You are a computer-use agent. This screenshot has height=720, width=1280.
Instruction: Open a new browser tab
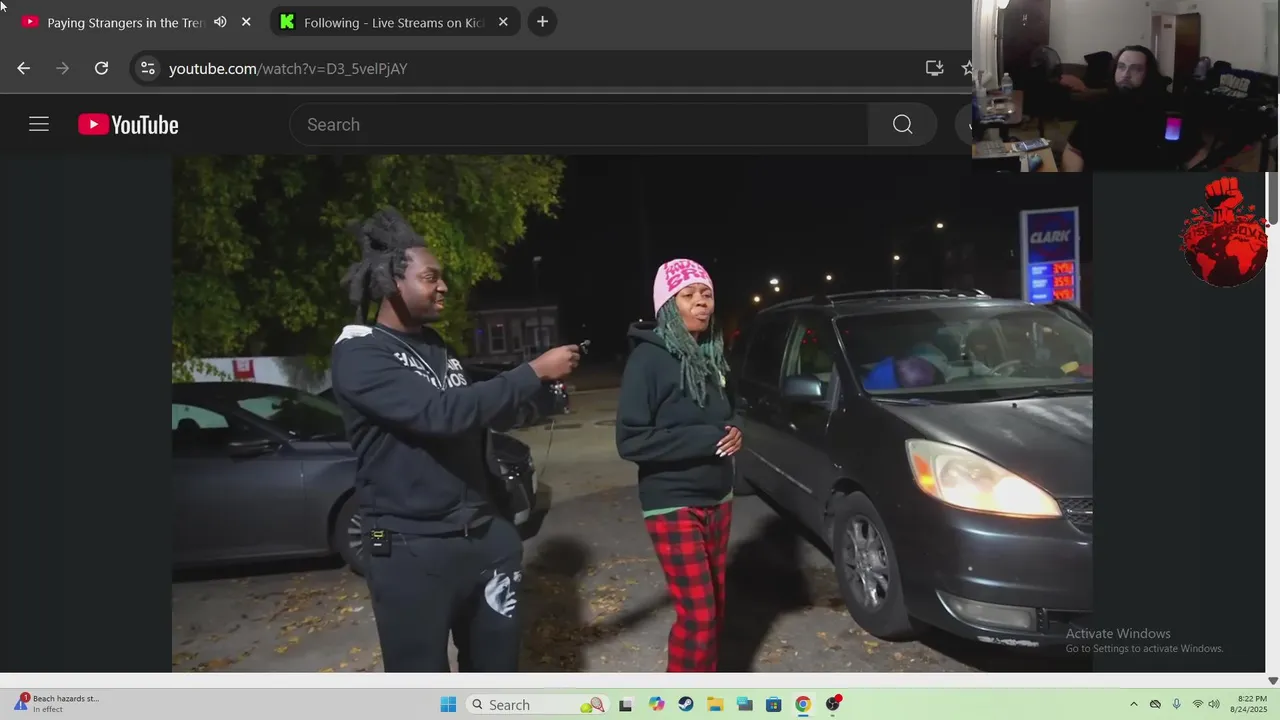tap(542, 22)
